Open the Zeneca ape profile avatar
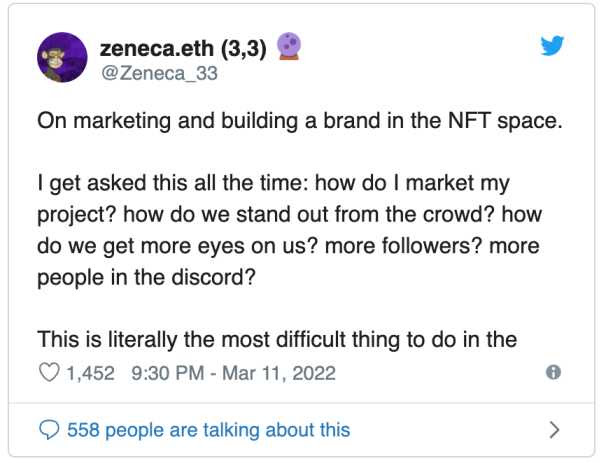Viewport: 606px width, 463px height. tap(63, 57)
